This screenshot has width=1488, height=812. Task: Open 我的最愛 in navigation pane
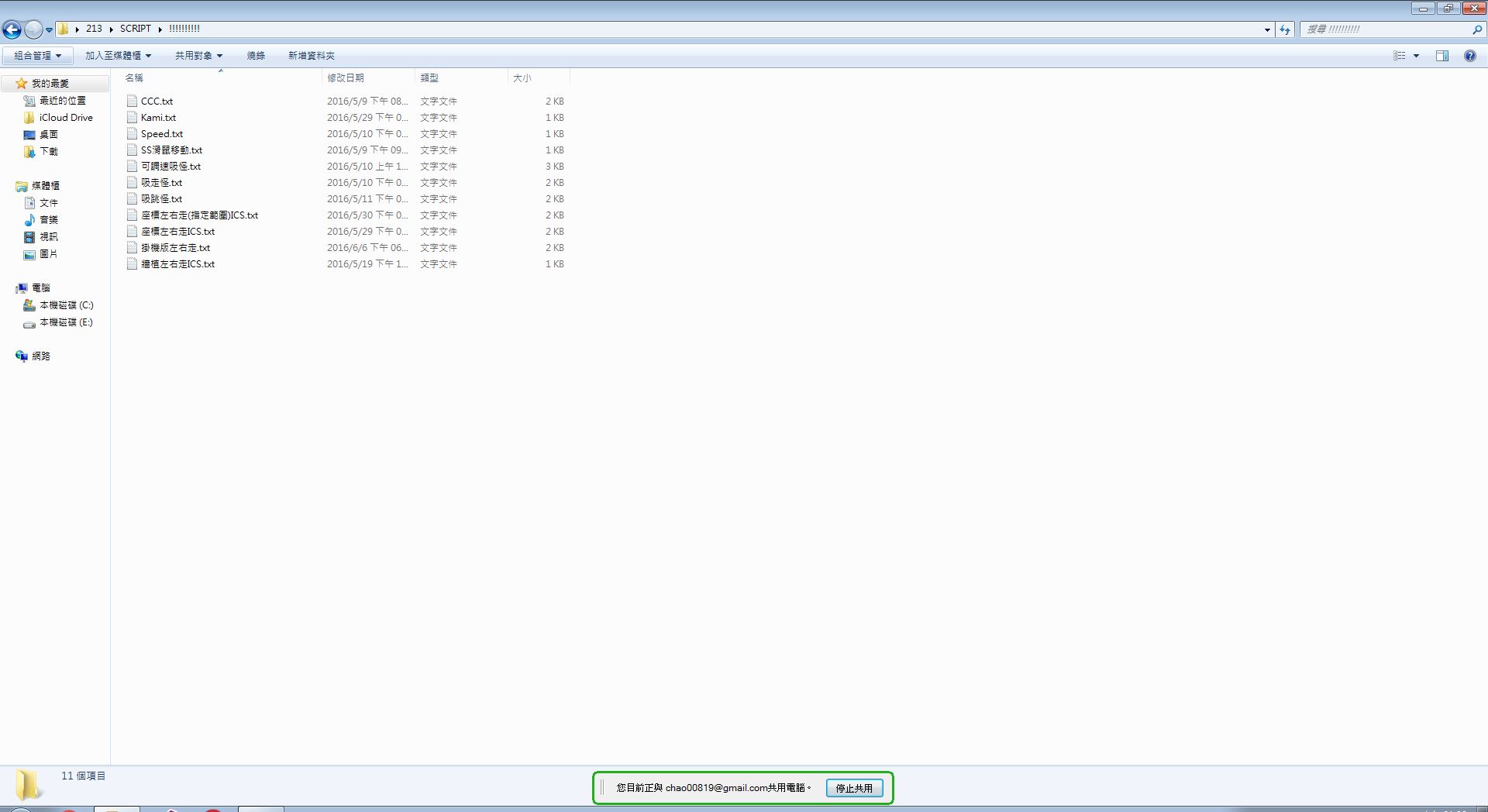point(50,84)
